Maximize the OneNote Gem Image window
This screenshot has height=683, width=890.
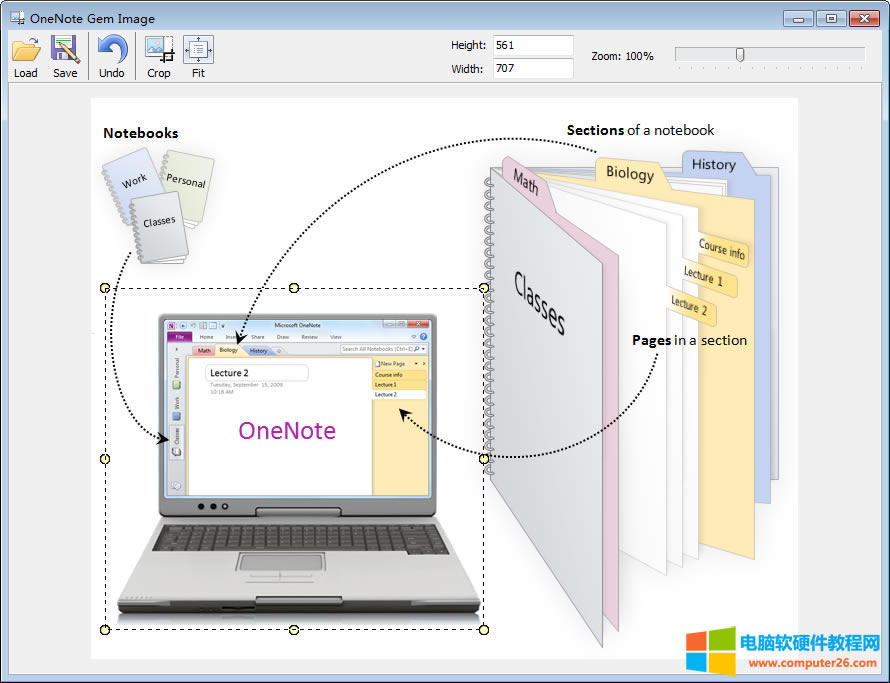829,18
